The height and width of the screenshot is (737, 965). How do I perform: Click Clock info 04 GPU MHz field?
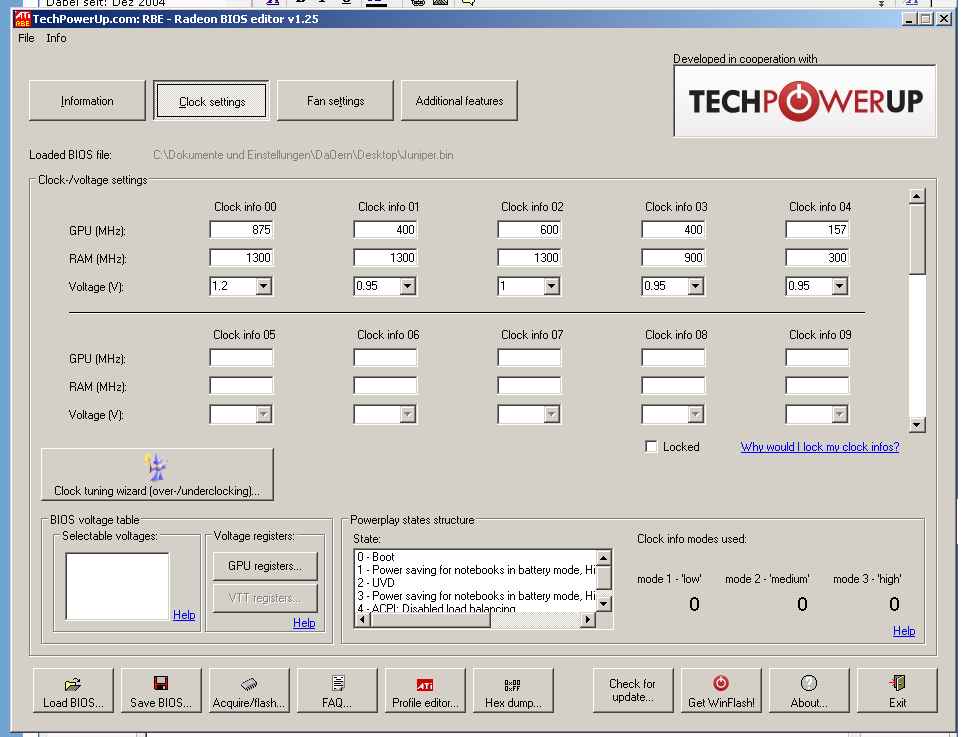tap(817, 229)
